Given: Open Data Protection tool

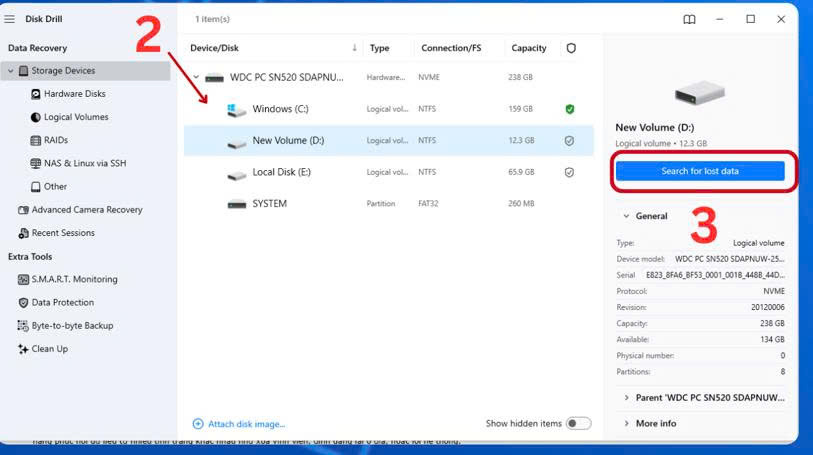Looking at the screenshot, I should click(63, 303).
